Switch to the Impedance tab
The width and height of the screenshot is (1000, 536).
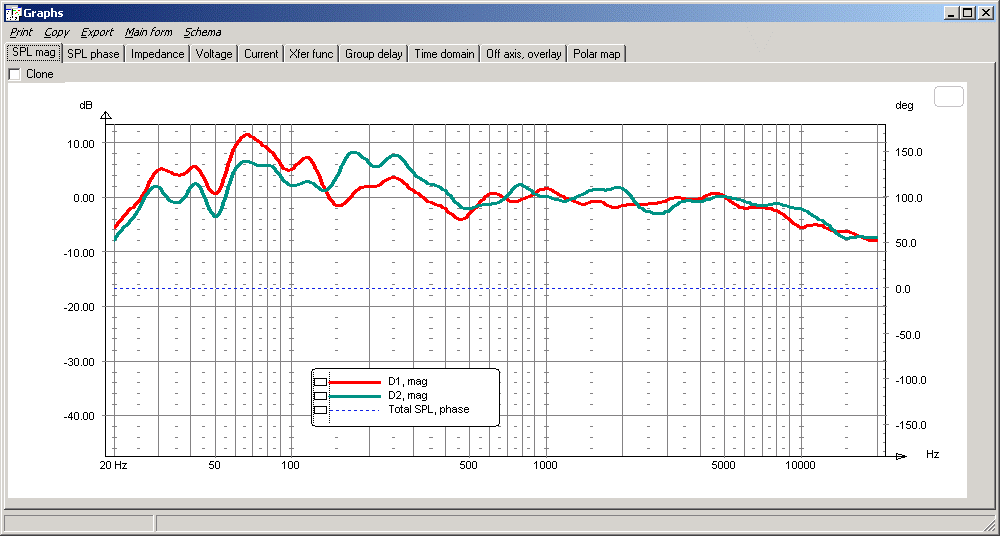158,54
